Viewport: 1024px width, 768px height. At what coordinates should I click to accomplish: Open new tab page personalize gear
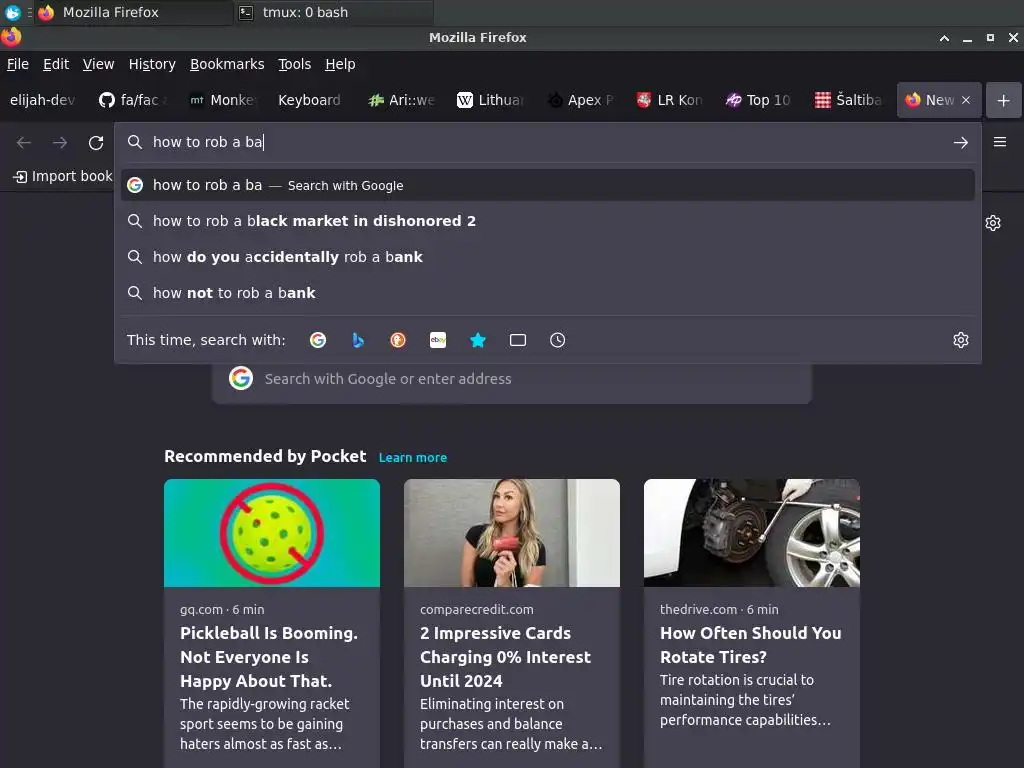(x=993, y=223)
